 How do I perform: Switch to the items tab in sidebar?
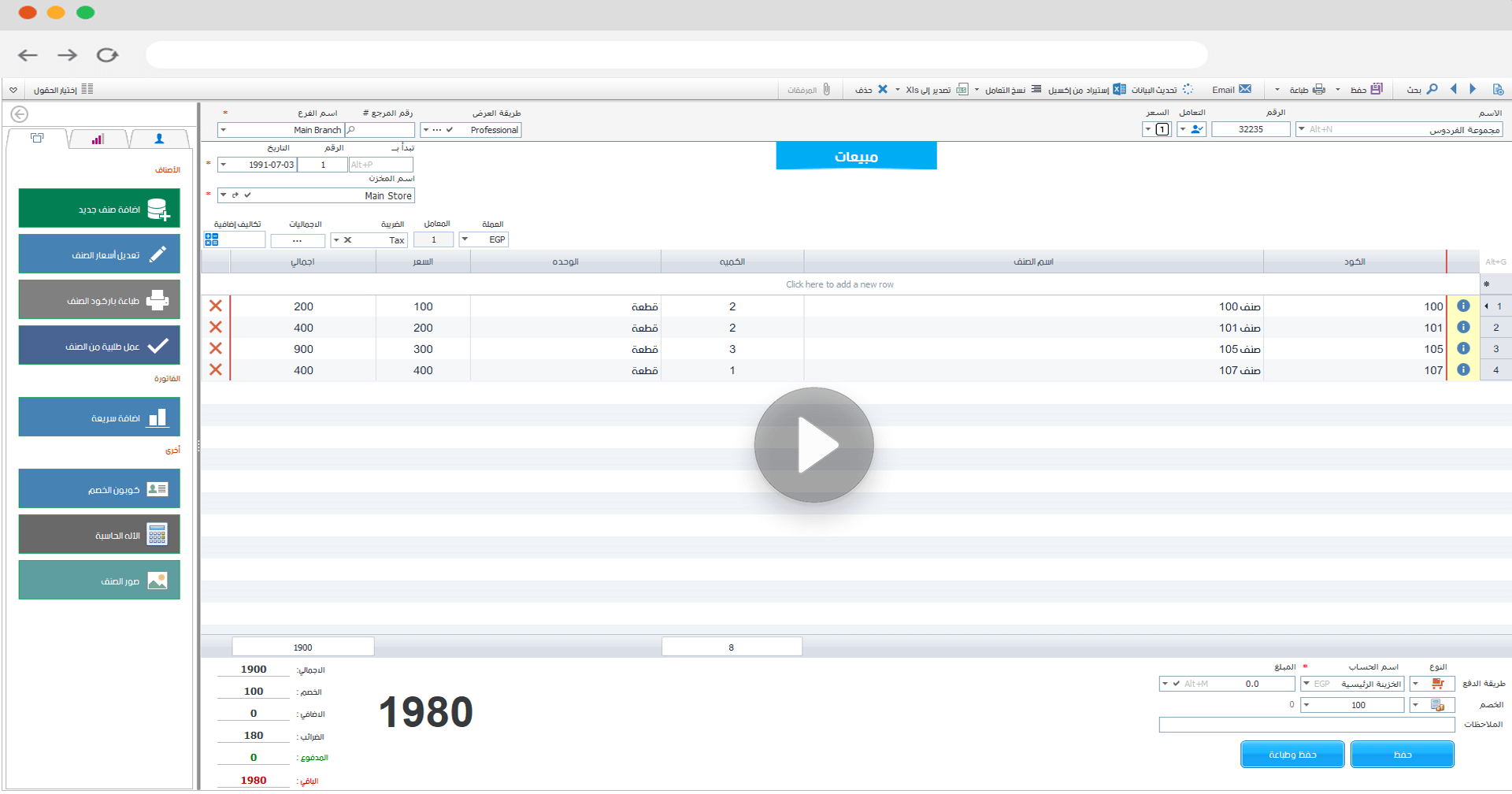coord(37,138)
